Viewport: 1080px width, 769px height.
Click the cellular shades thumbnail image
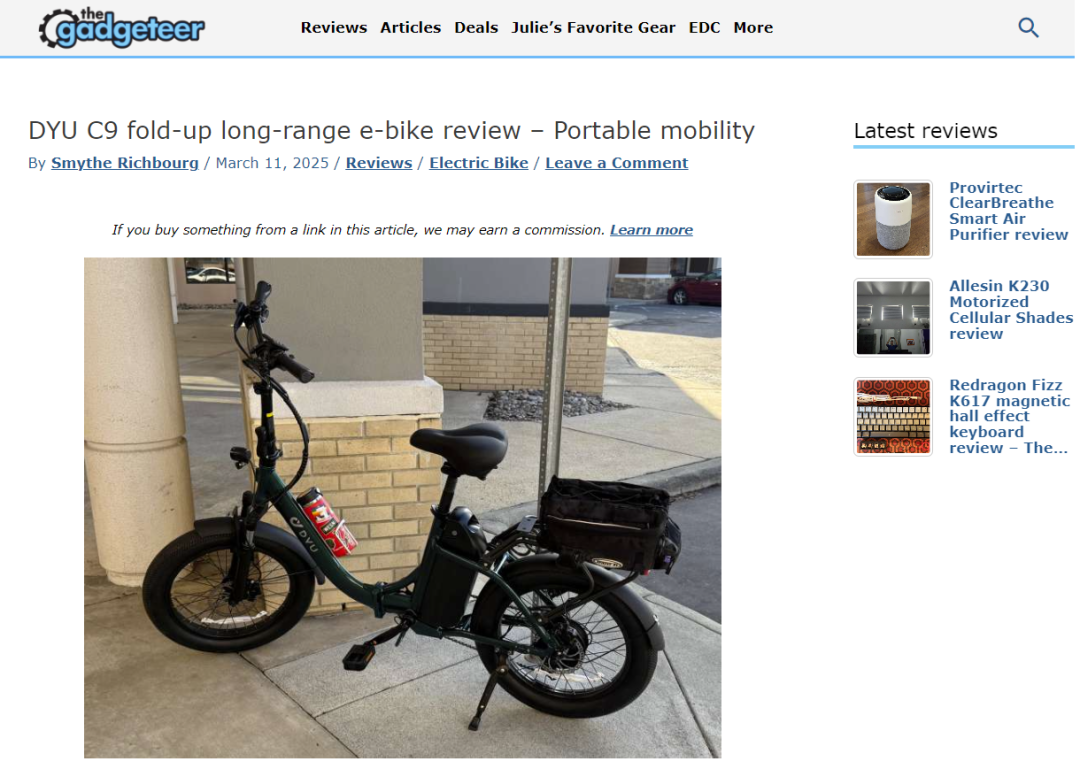pyautogui.click(x=893, y=318)
